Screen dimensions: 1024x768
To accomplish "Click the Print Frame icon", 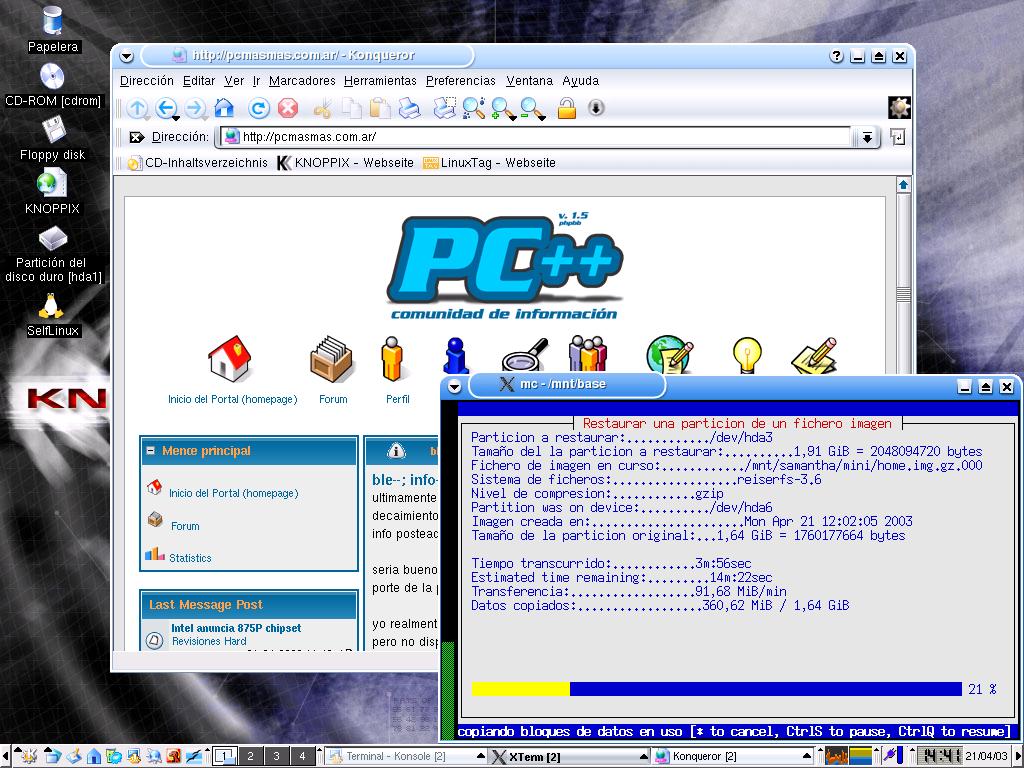I will click(x=445, y=108).
